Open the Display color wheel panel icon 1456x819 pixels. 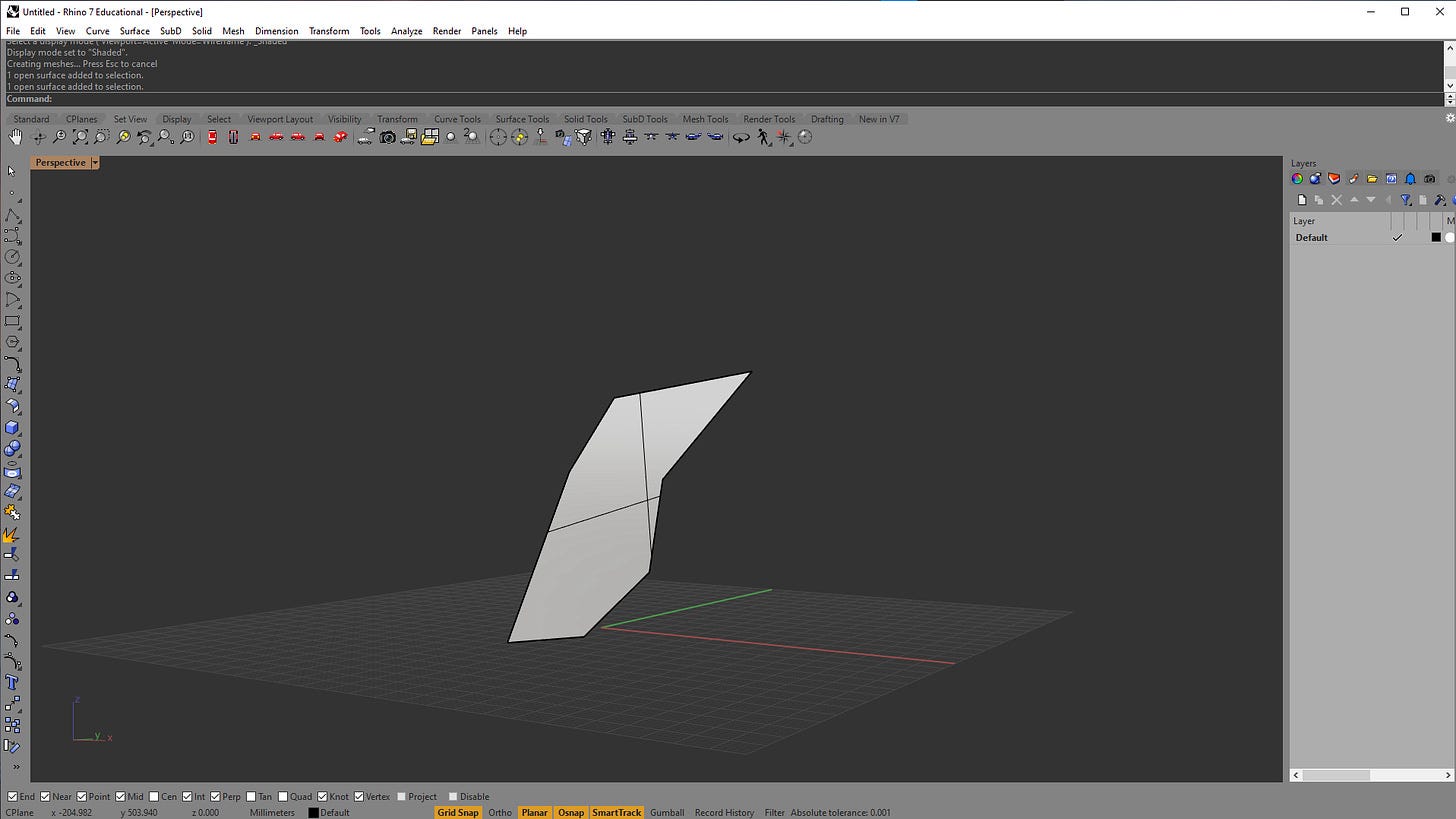[x=1297, y=179]
